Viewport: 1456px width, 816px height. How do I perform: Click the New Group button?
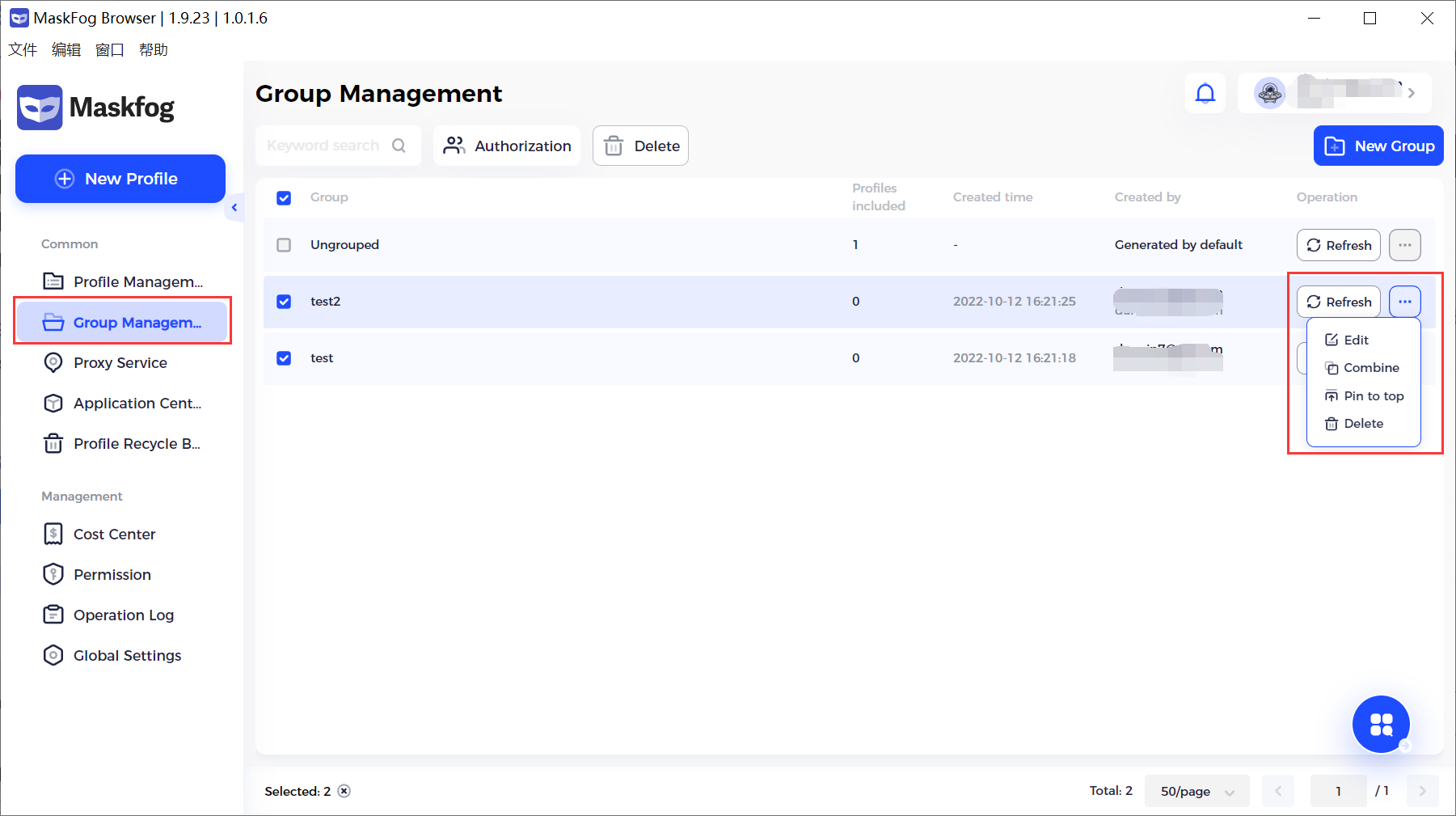click(1378, 146)
